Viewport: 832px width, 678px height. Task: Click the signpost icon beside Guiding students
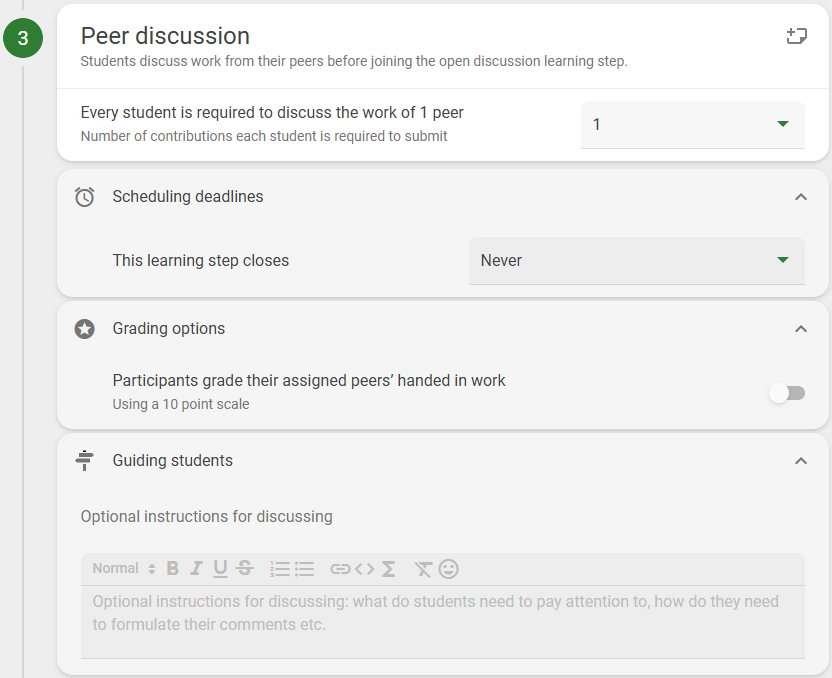[85, 460]
